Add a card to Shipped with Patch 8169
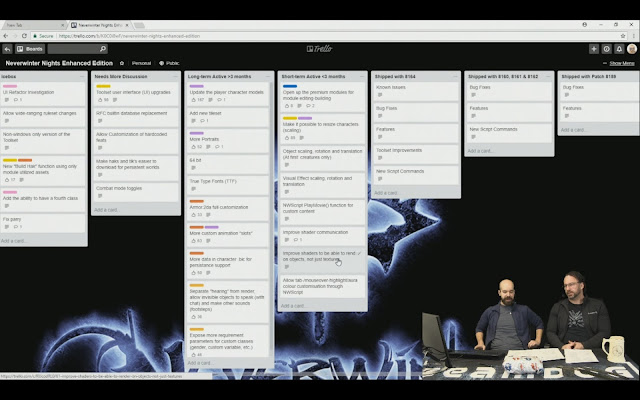This screenshot has height=400, width=640. 573,130
